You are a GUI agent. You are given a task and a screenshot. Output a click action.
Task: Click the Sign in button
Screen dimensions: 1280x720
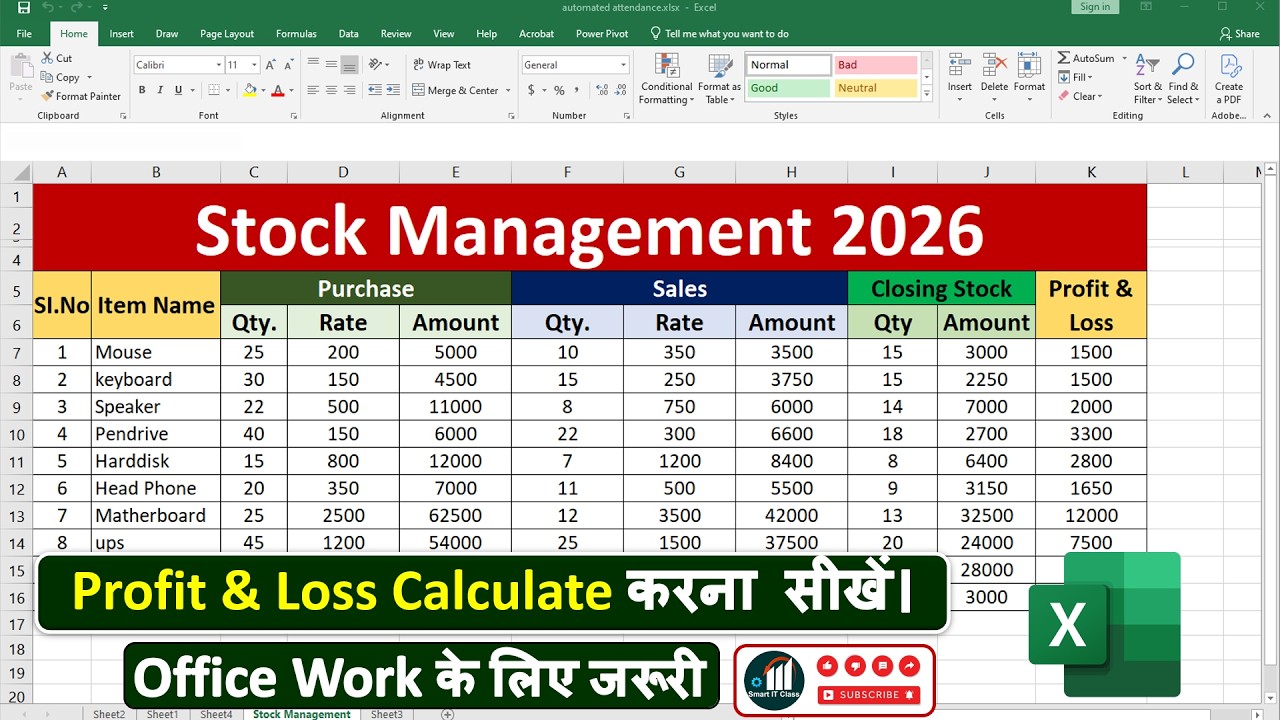pos(1095,7)
